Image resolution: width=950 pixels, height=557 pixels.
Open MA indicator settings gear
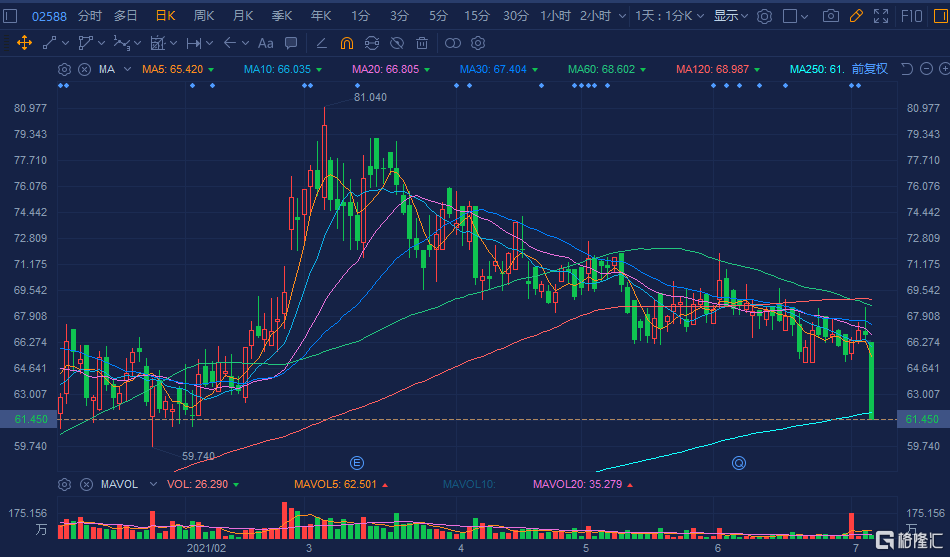pyautogui.click(x=64, y=69)
